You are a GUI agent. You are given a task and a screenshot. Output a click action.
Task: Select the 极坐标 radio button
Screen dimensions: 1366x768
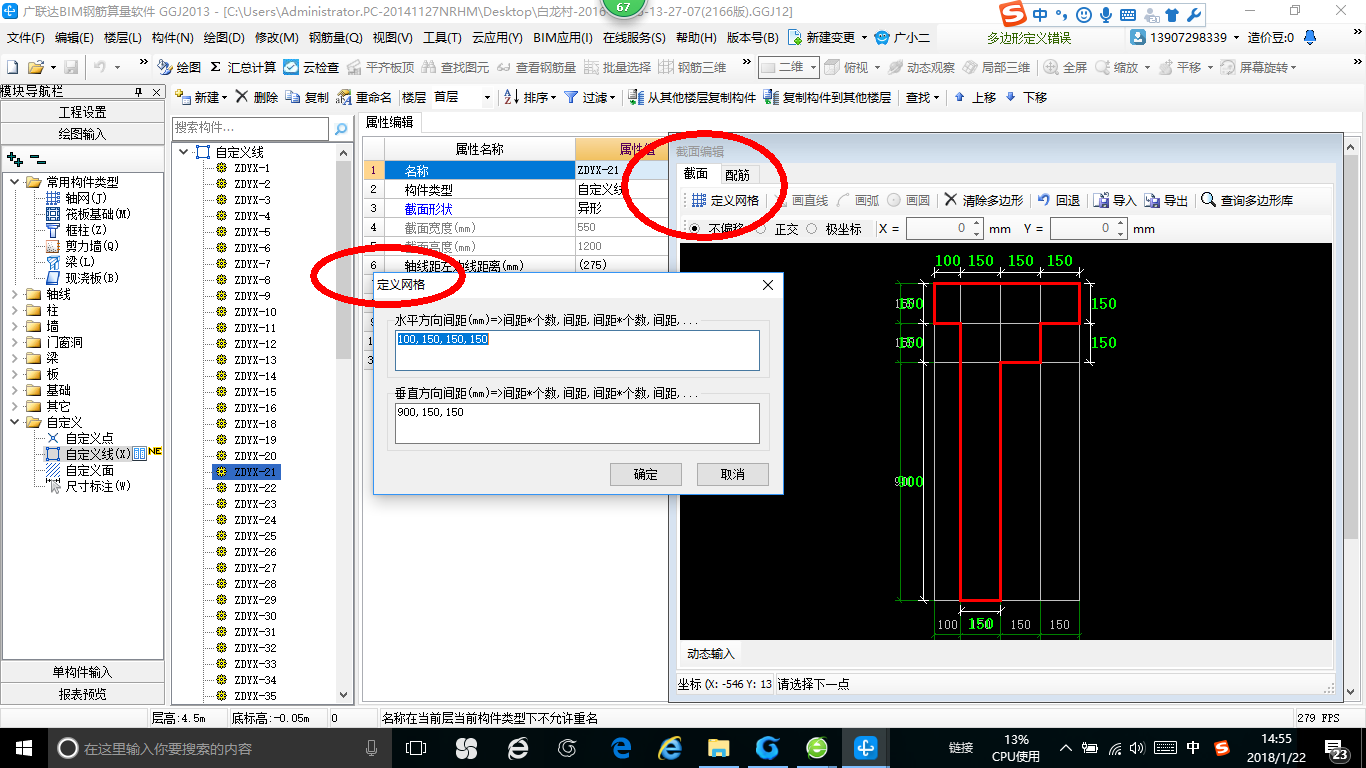tap(812, 229)
